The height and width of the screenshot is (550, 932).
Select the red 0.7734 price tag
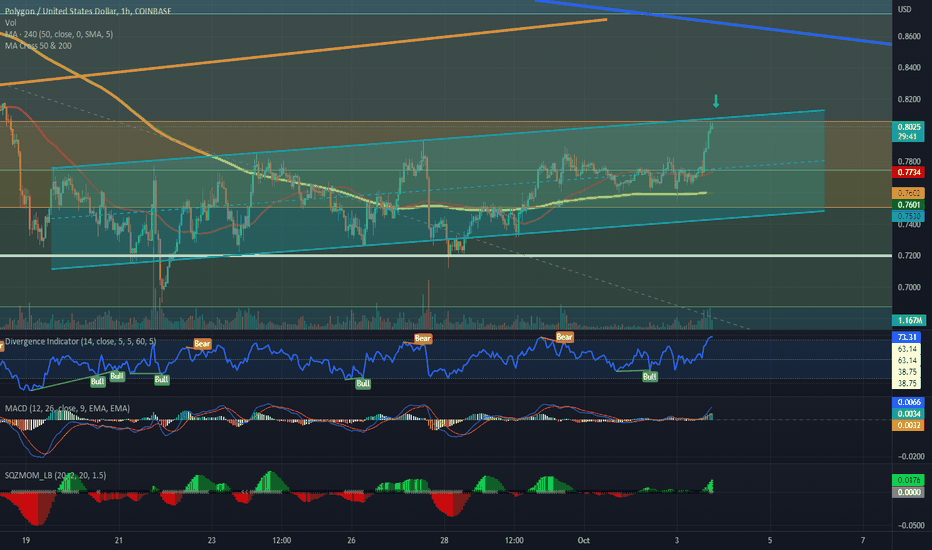click(908, 172)
